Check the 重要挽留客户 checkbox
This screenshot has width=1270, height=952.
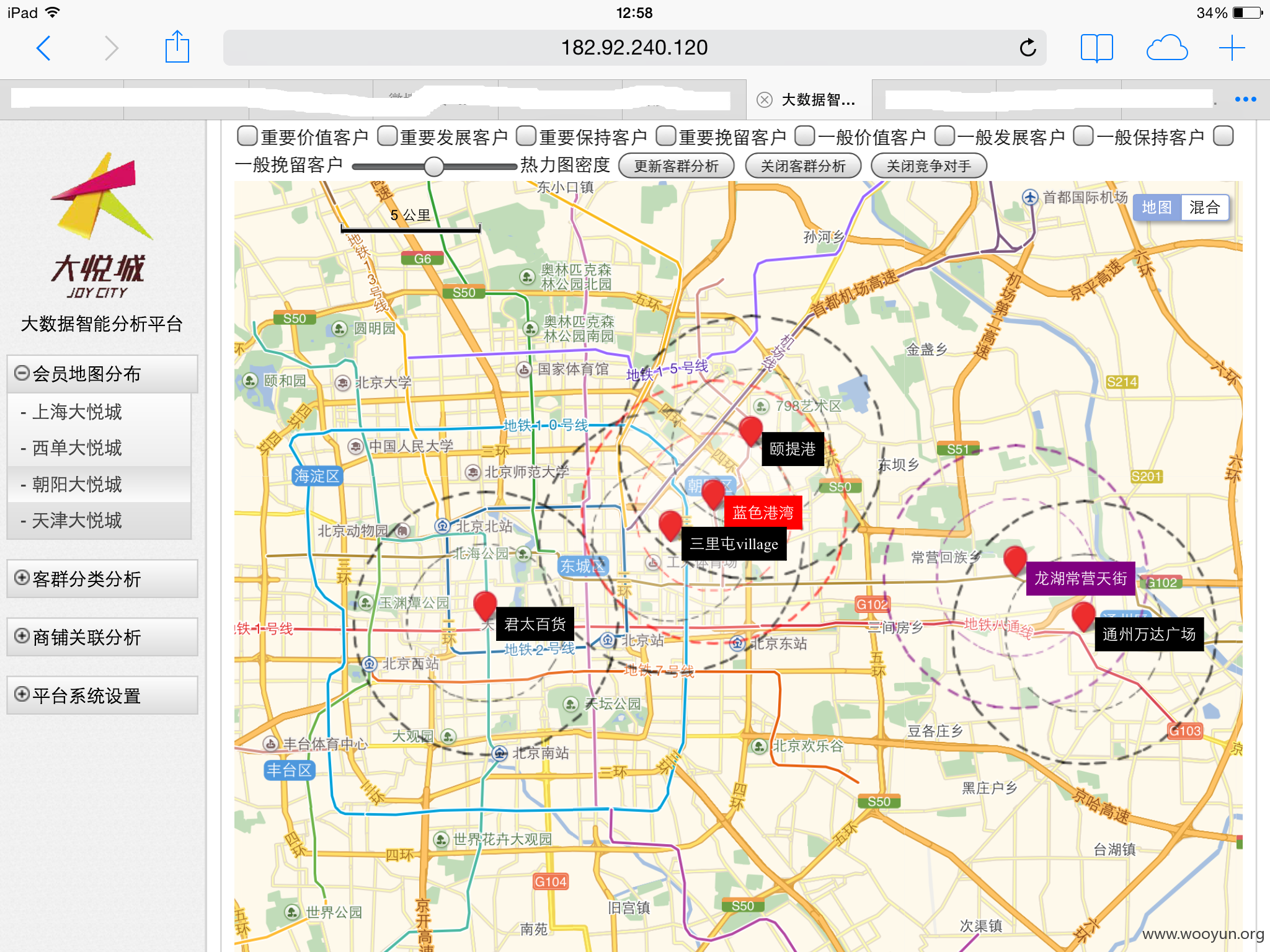pyautogui.click(x=666, y=136)
